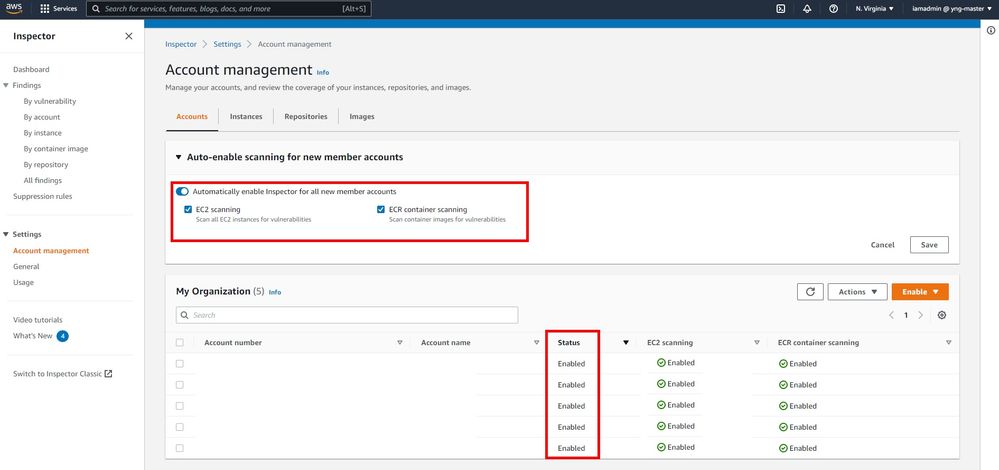999x470 pixels.
Task: Focus the AWS services search bar
Action: (x=229, y=9)
